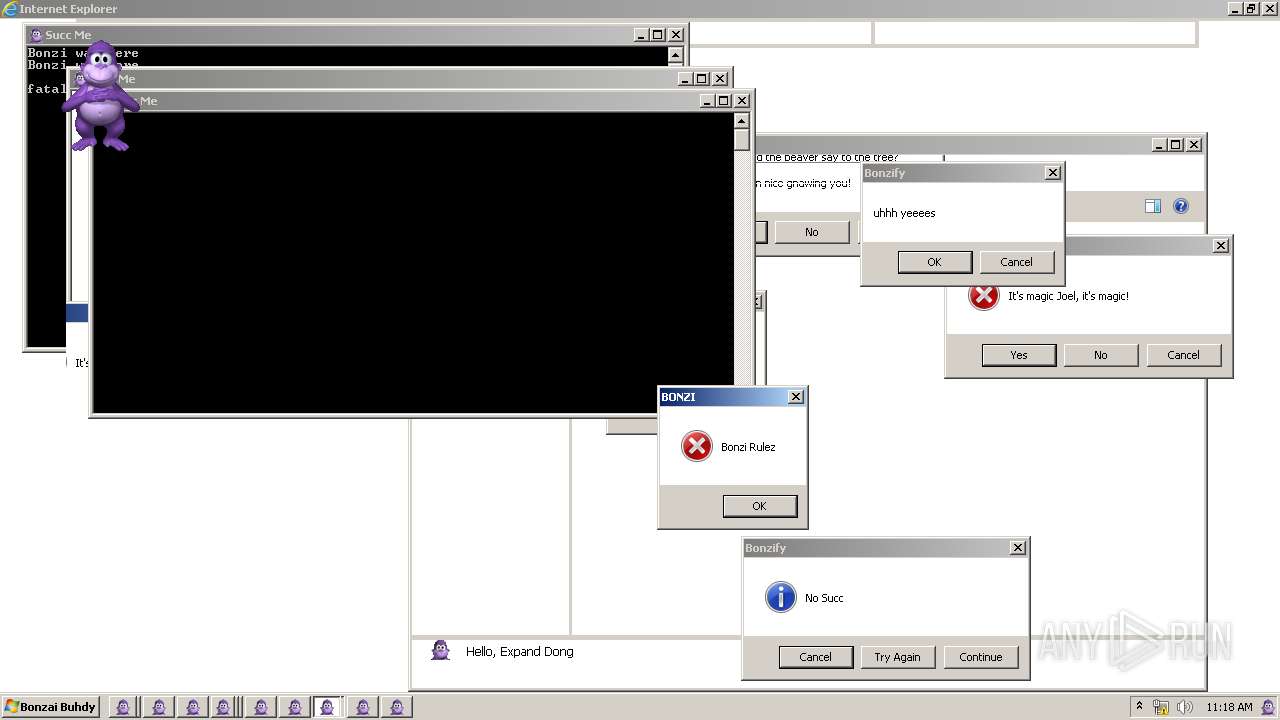
Task: Click Cancel in 'It's magic Joel' dialog
Action: (x=1183, y=355)
